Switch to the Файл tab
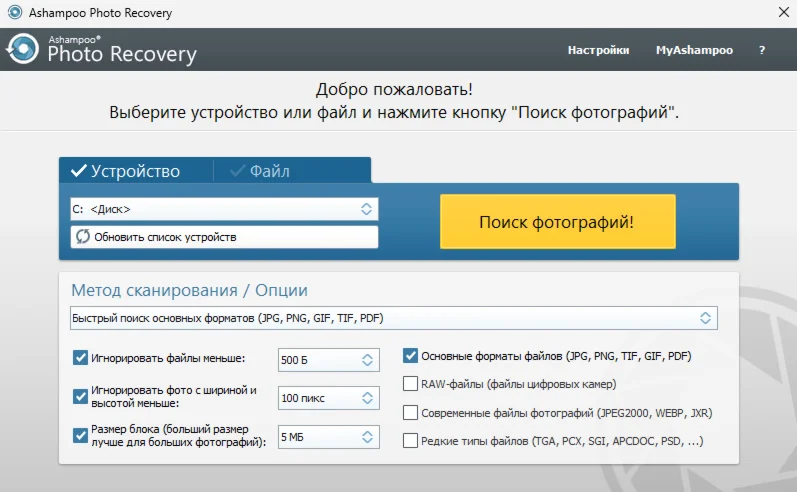Viewport: 797px width, 492px height. pos(260,171)
